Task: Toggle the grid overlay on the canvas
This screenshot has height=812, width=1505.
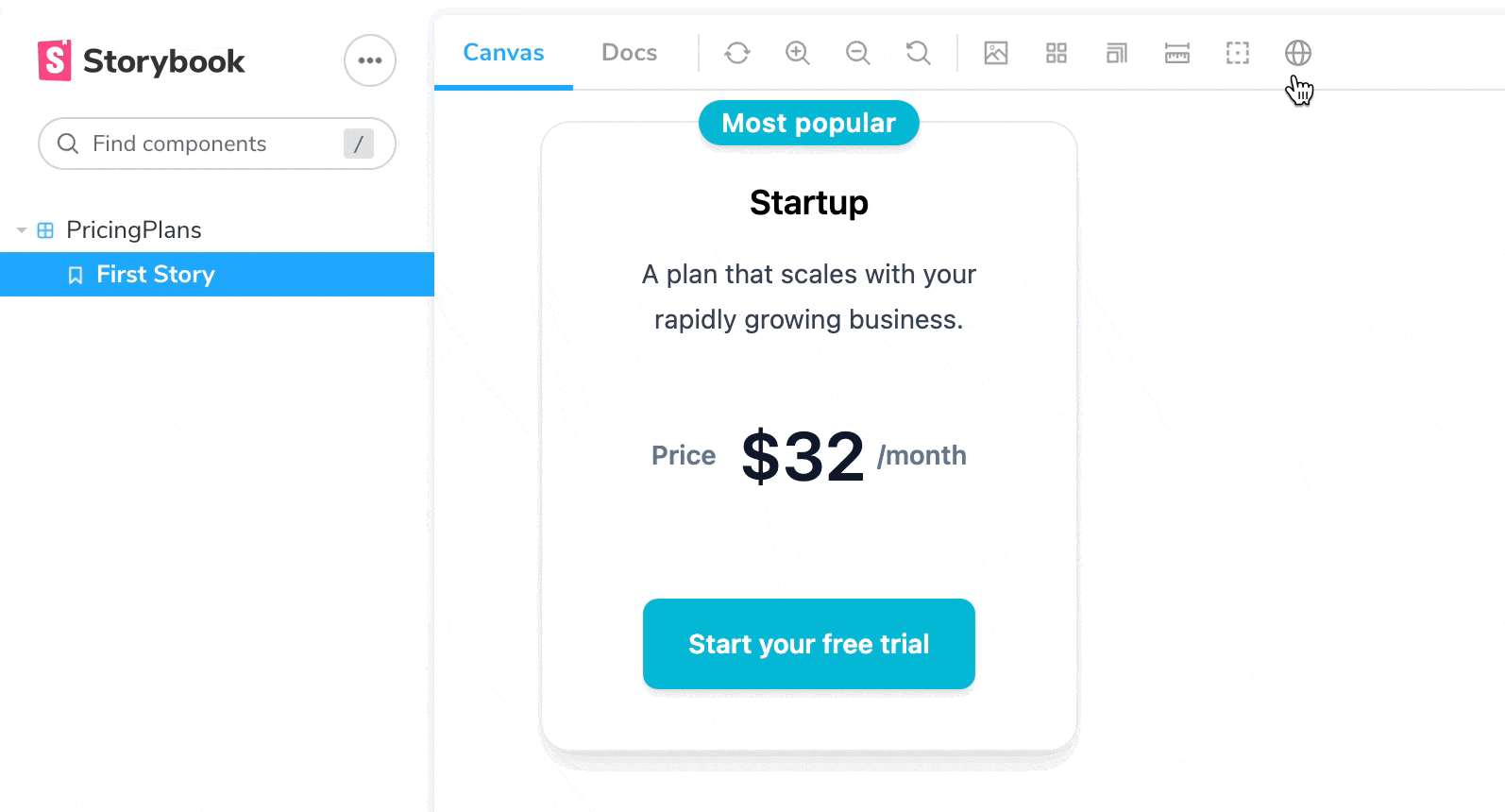Action: coord(1057,53)
